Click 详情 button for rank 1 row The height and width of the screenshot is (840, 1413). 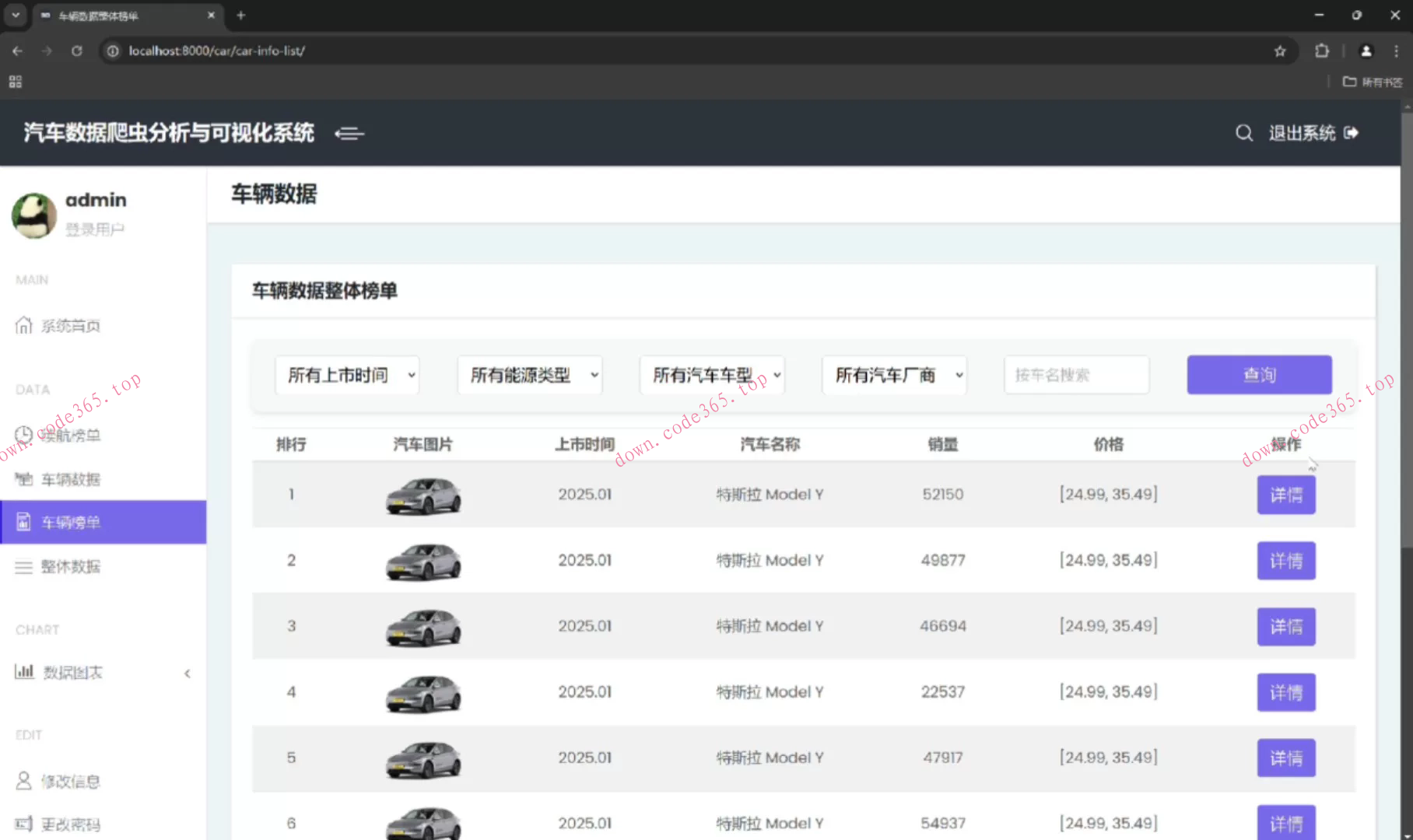point(1286,495)
